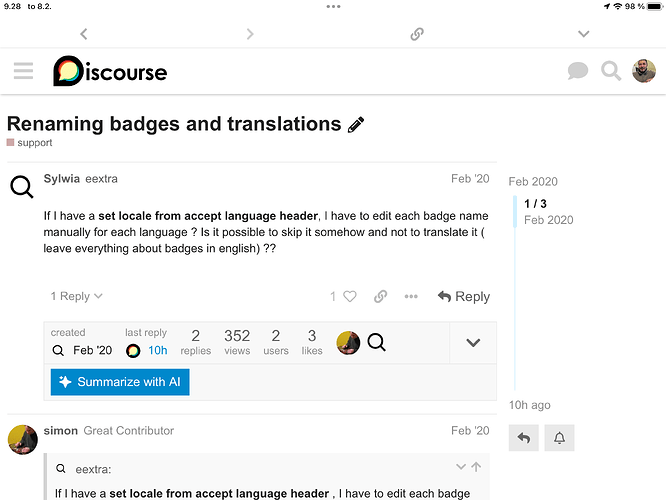The image size is (666, 500).
Task: Open the creator avatar in created column
Action: pos(58,350)
